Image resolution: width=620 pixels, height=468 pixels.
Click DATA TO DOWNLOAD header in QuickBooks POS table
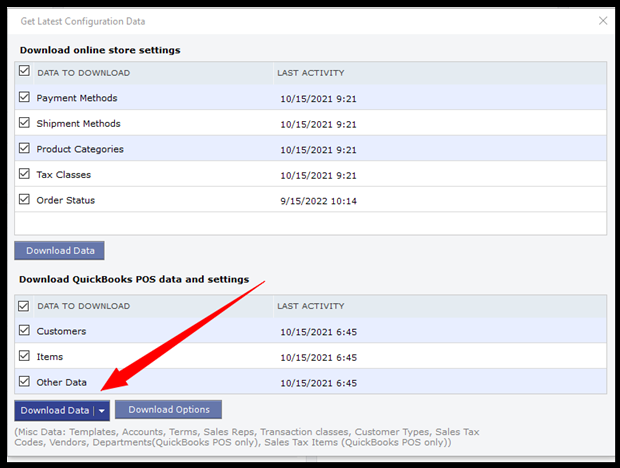click(83, 306)
